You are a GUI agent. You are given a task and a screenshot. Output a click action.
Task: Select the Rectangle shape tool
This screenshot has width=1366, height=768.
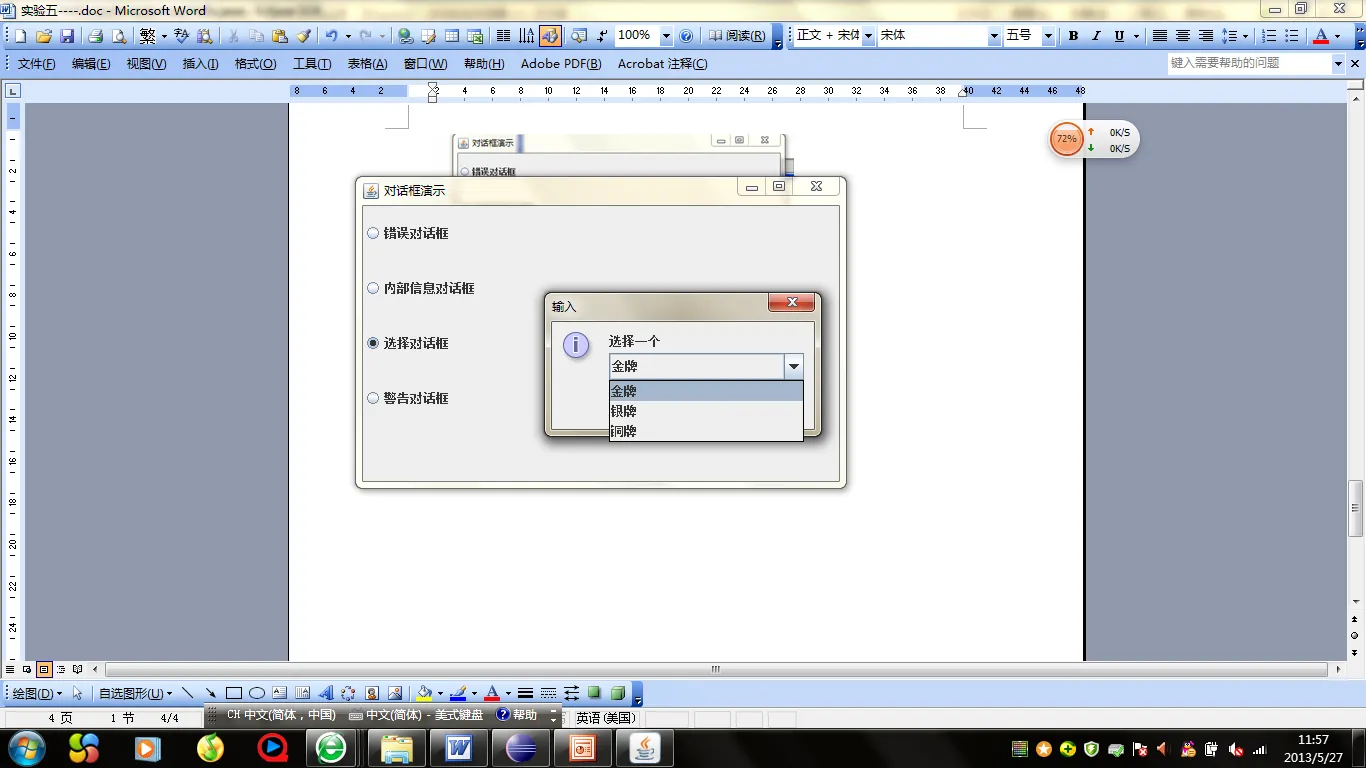pos(234,692)
